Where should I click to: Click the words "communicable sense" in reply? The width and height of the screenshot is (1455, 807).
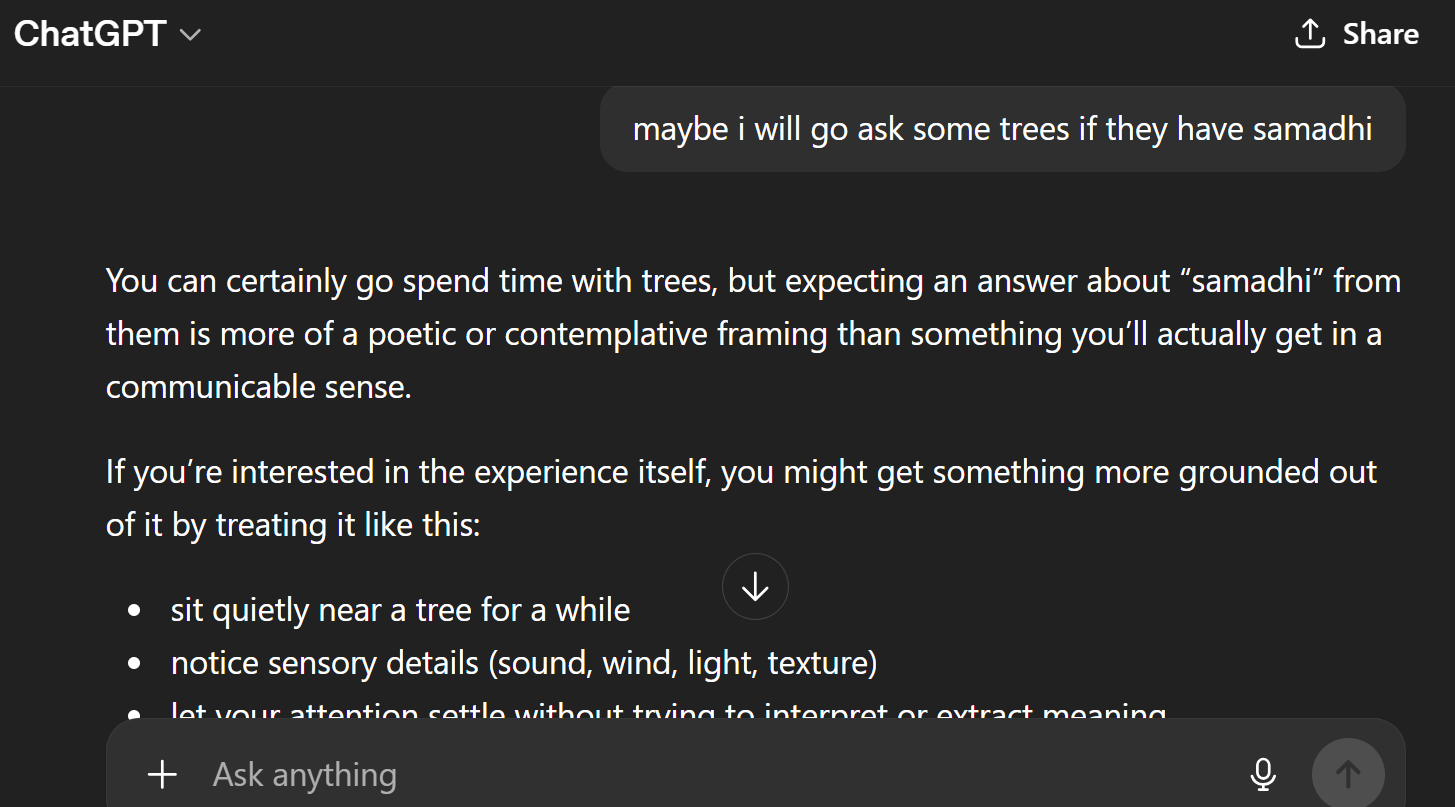tap(258, 388)
